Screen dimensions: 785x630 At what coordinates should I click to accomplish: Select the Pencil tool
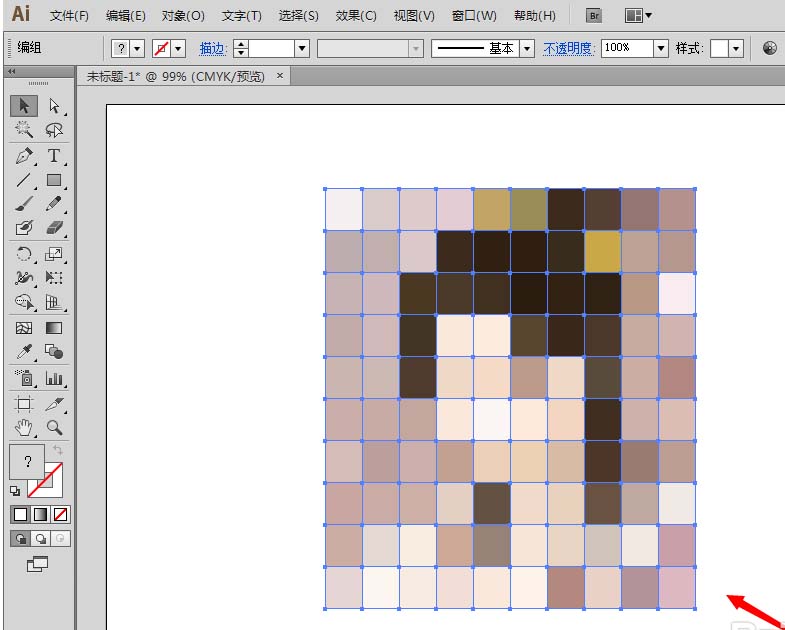(x=54, y=204)
